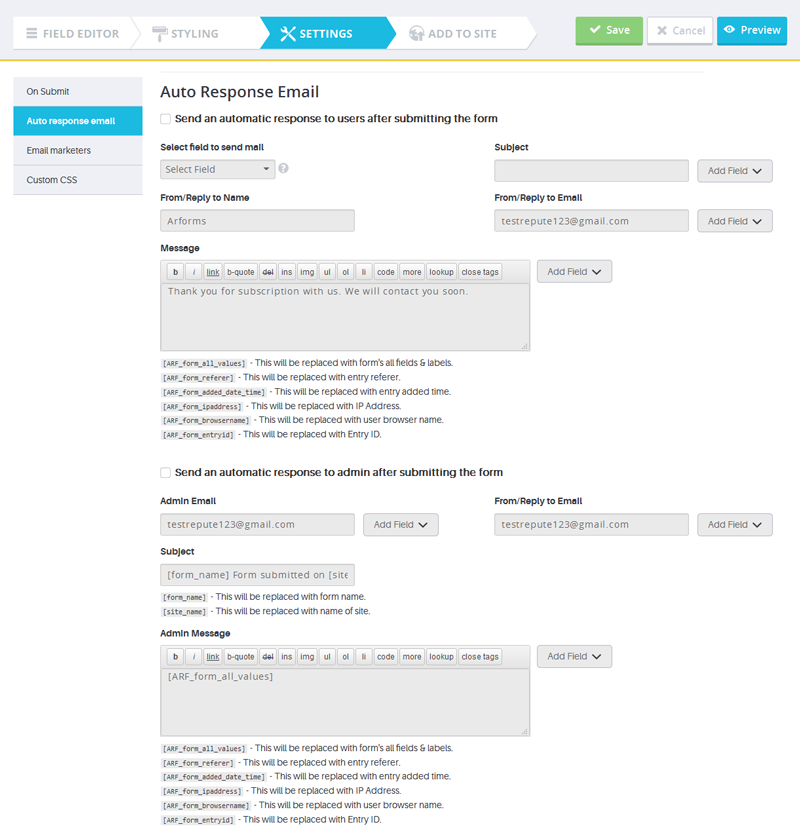This screenshot has height=836, width=800.
Task: Click italic button in user Message toolbar
Action: (194, 272)
